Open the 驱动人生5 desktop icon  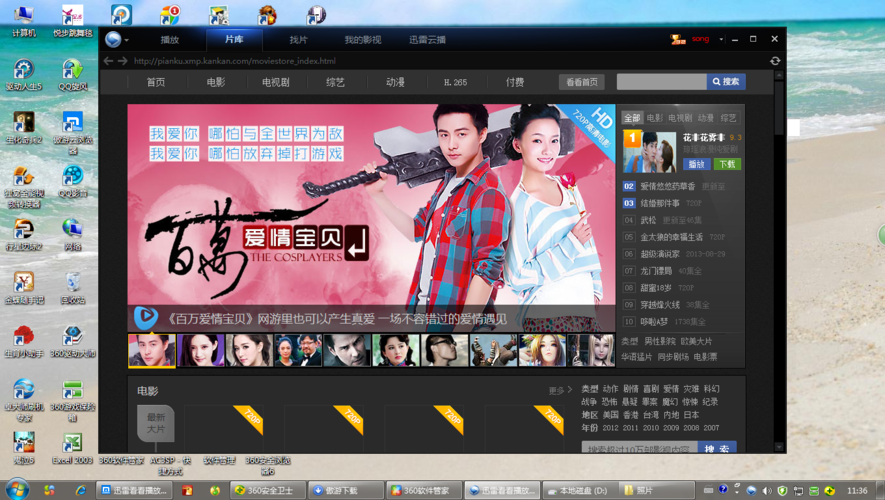click(23, 74)
